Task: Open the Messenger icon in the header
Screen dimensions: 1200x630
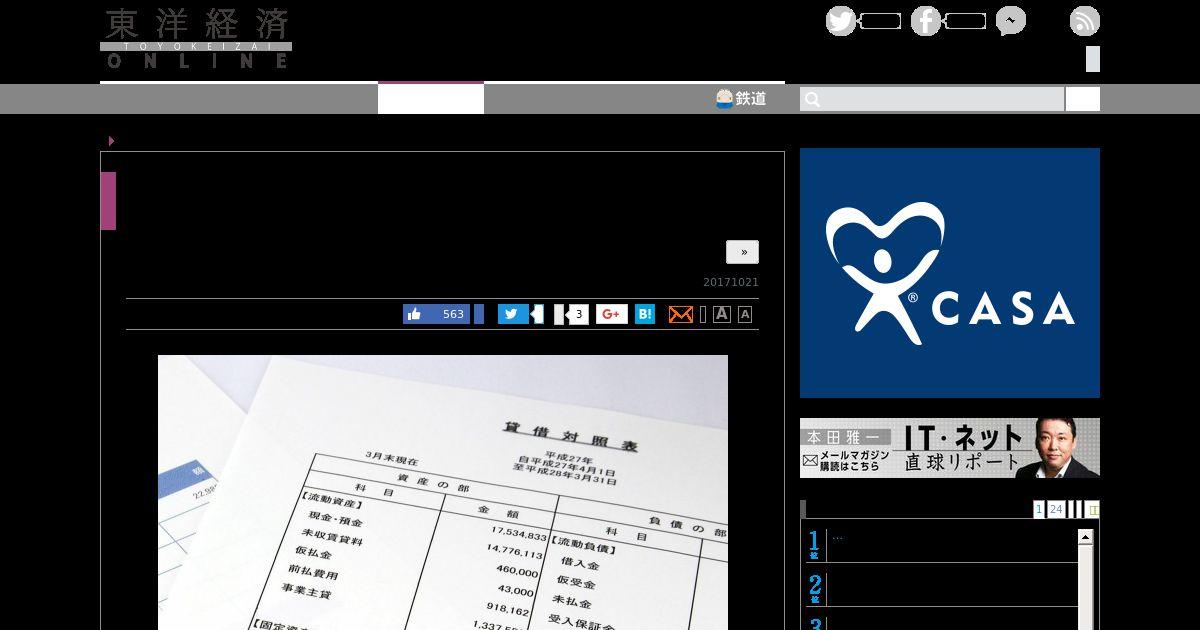Action: tap(1010, 21)
